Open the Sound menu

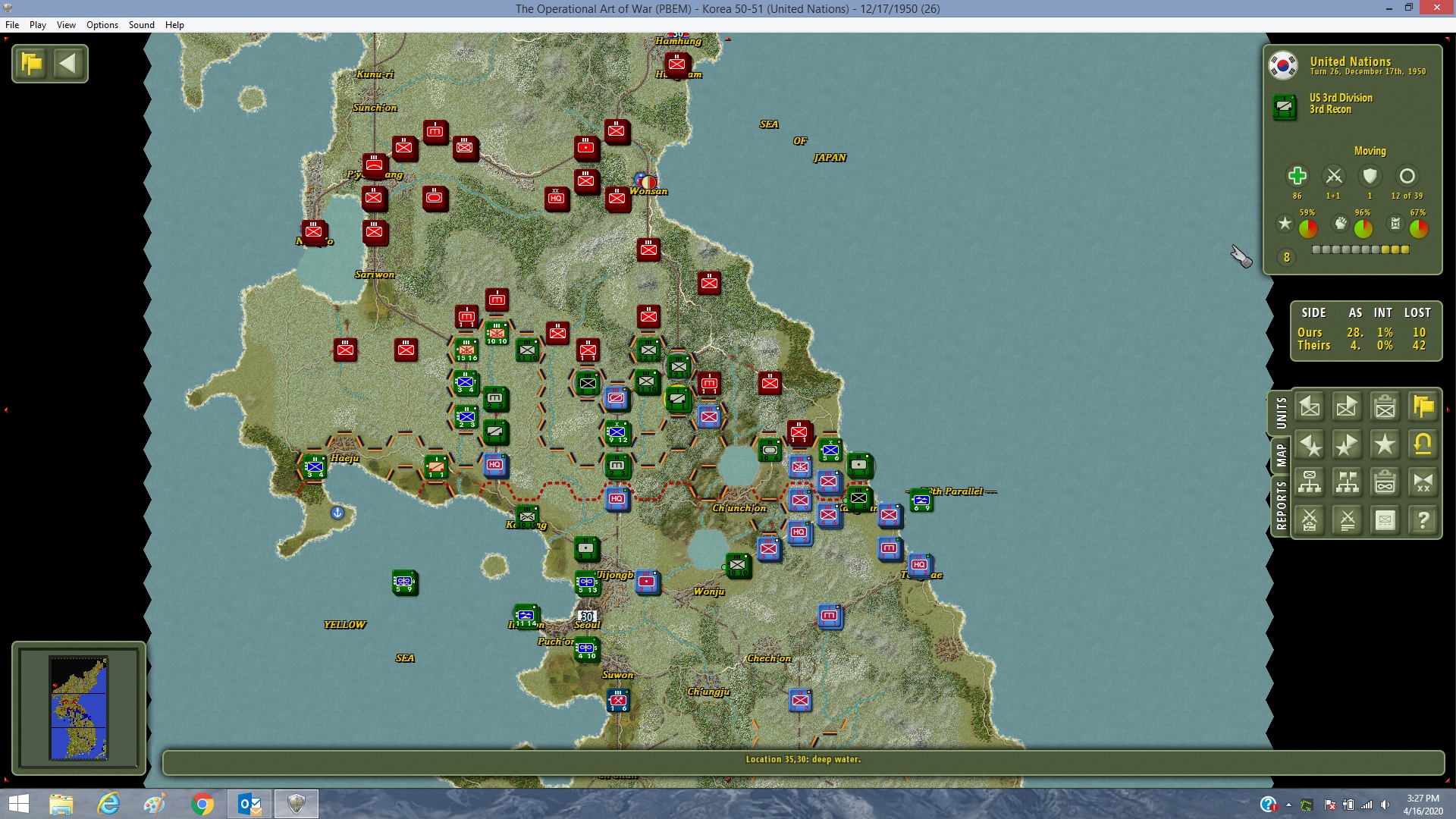[142, 25]
